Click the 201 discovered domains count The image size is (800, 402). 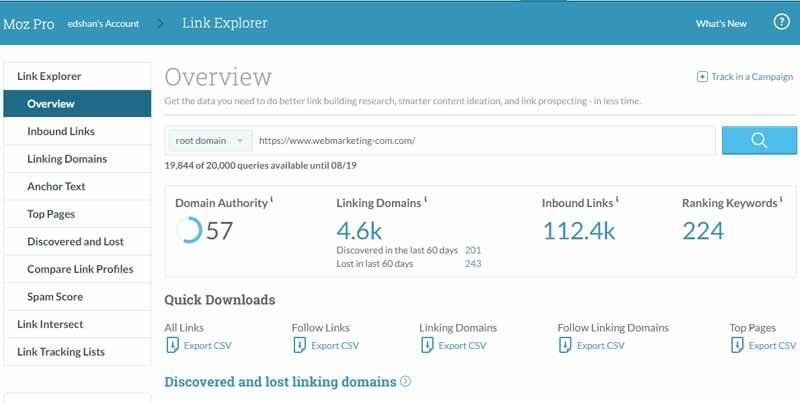[473, 250]
